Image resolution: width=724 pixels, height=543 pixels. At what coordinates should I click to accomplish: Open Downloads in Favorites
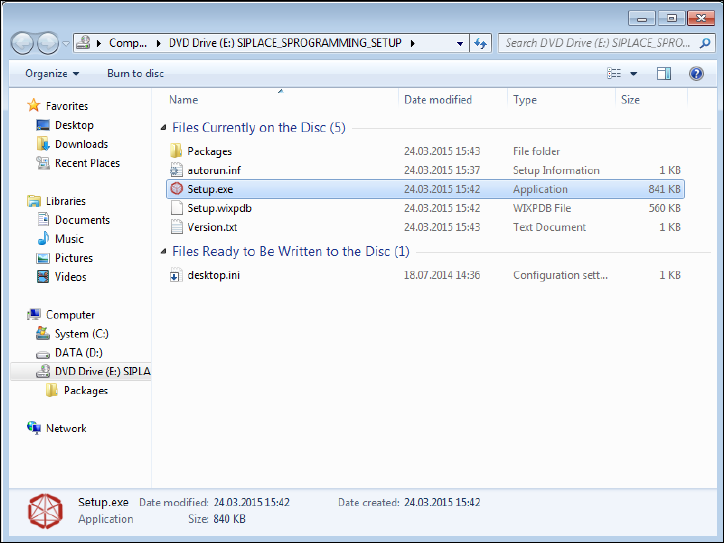pyautogui.click(x=81, y=144)
